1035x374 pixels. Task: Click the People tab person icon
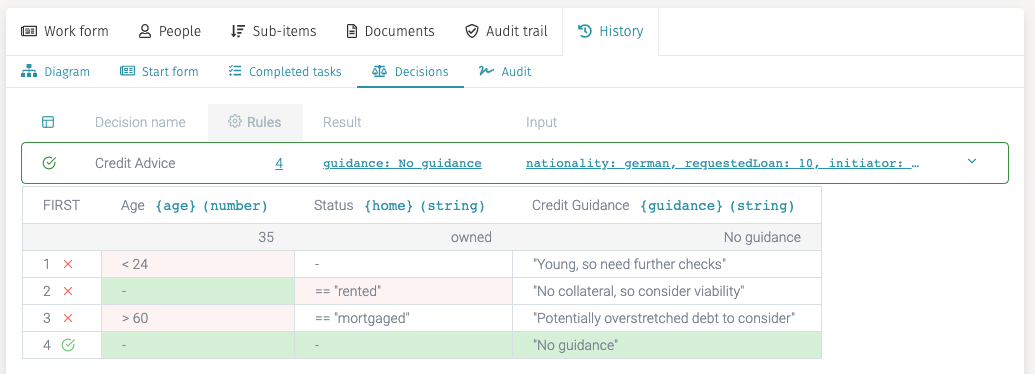click(145, 31)
